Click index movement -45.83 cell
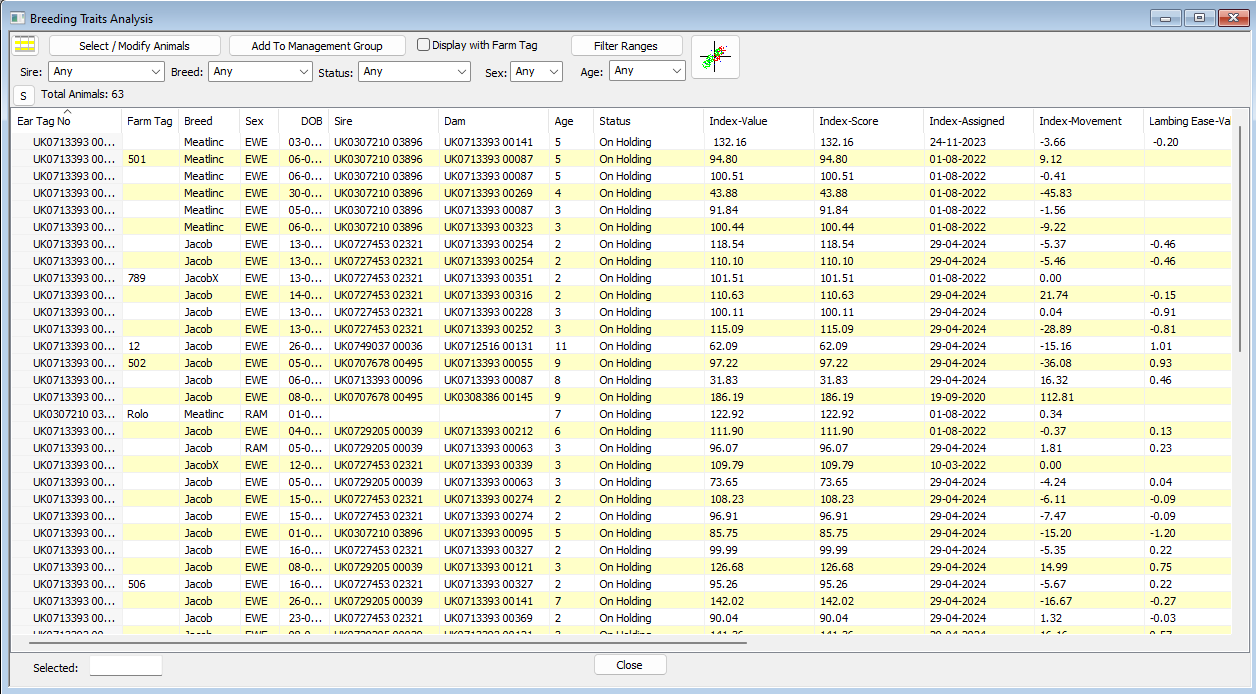1256x694 pixels. coord(1088,193)
